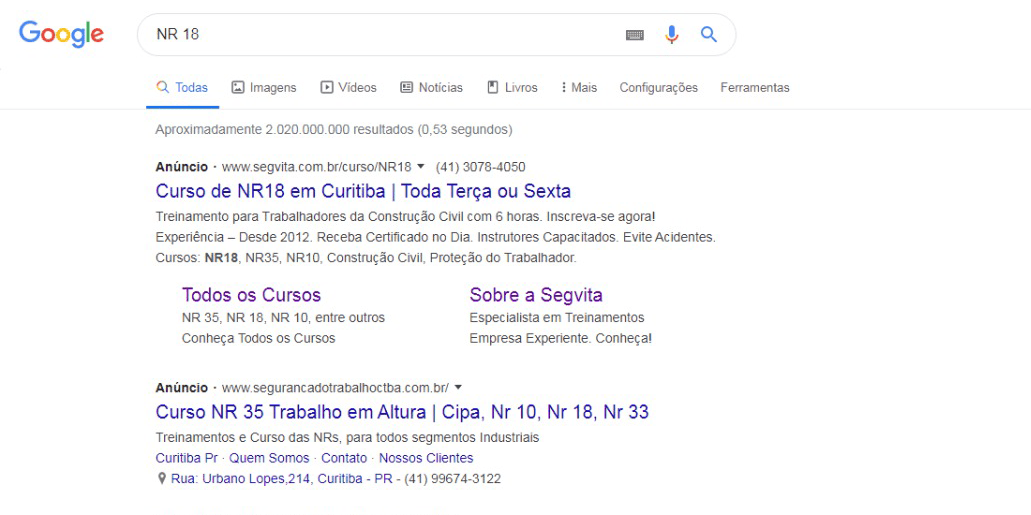Open Configurações settings
The height and width of the screenshot is (515, 1031).
(658, 88)
